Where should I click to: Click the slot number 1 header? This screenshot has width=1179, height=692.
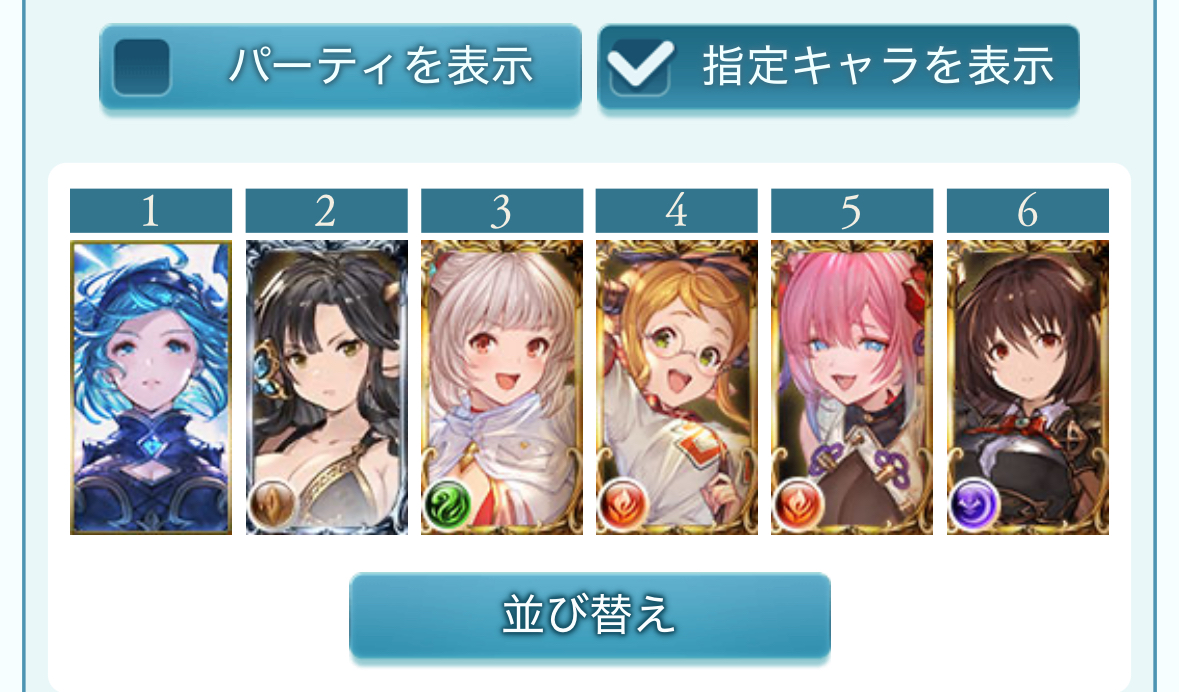150,211
